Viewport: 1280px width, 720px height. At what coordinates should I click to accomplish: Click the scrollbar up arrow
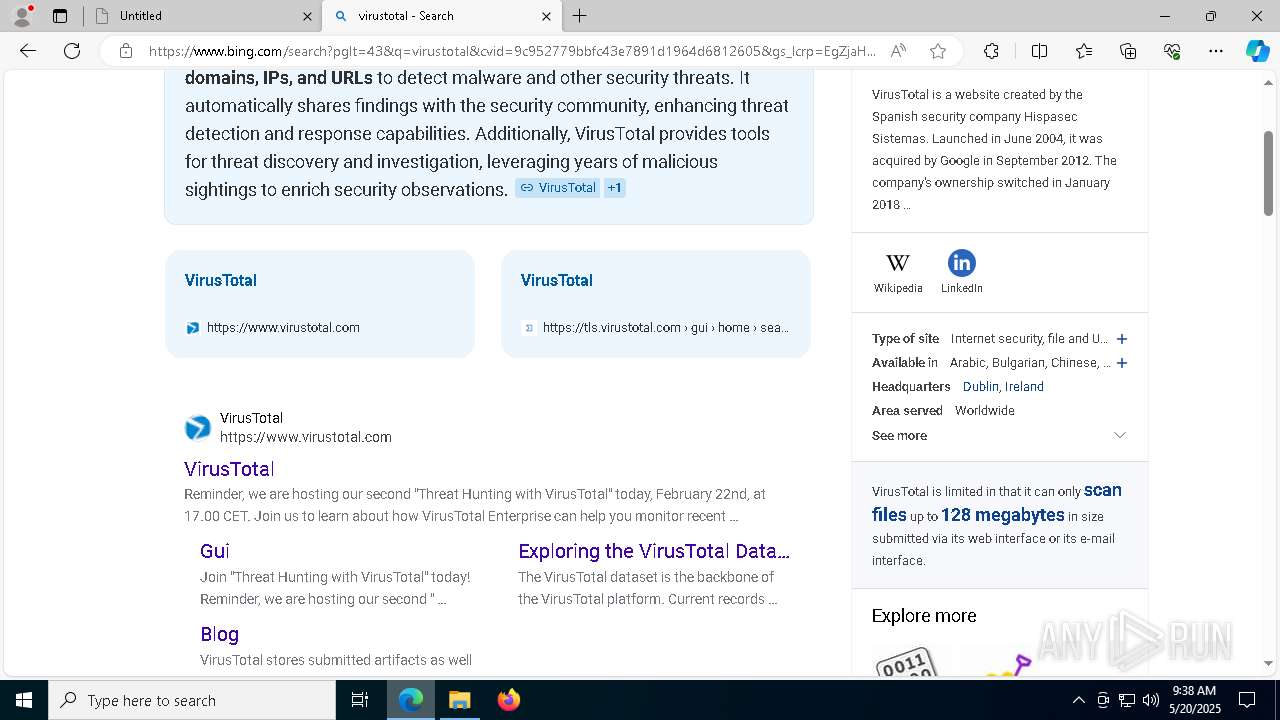pos(1268,83)
